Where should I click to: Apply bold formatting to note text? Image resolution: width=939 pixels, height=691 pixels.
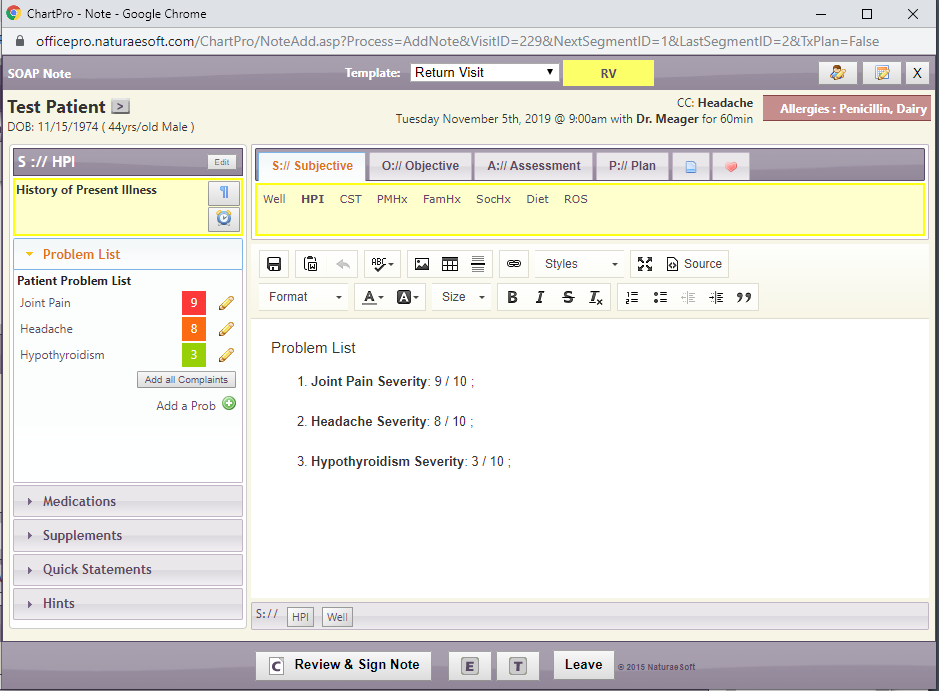click(512, 297)
